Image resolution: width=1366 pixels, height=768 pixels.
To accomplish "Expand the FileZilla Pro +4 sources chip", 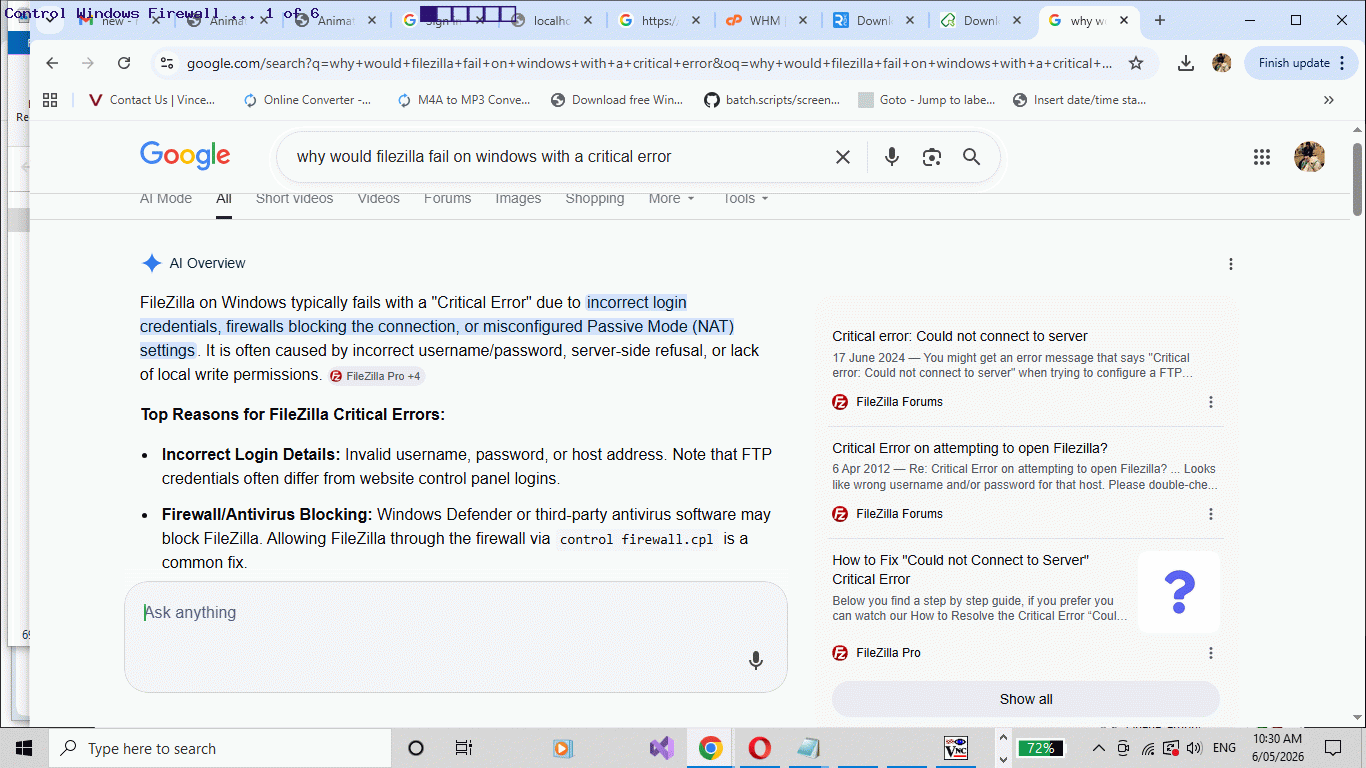I will pyautogui.click(x=376, y=376).
